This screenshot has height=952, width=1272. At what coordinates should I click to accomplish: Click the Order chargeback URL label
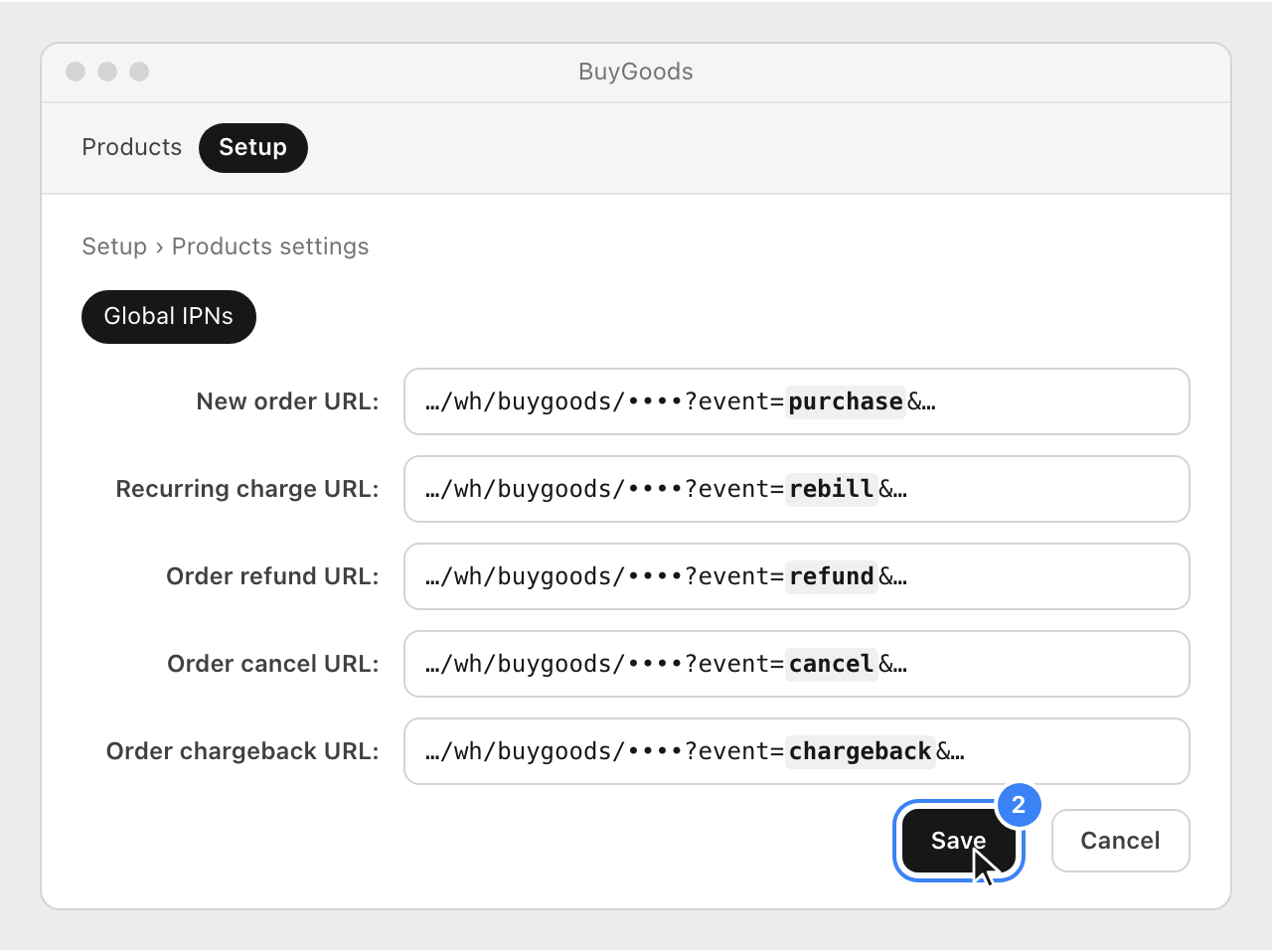click(242, 751)
